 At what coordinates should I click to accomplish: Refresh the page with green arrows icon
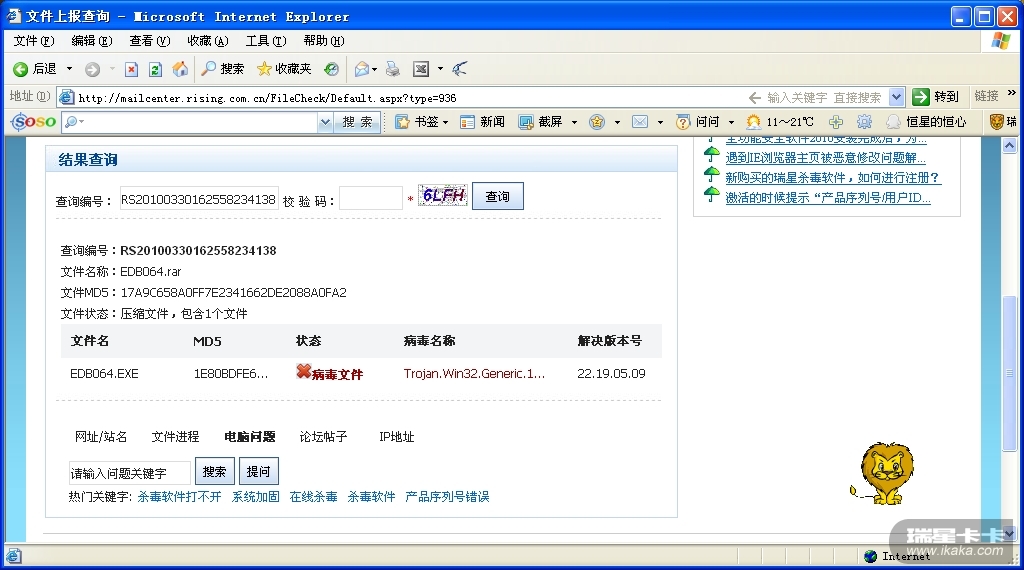[x=155, y=69]
